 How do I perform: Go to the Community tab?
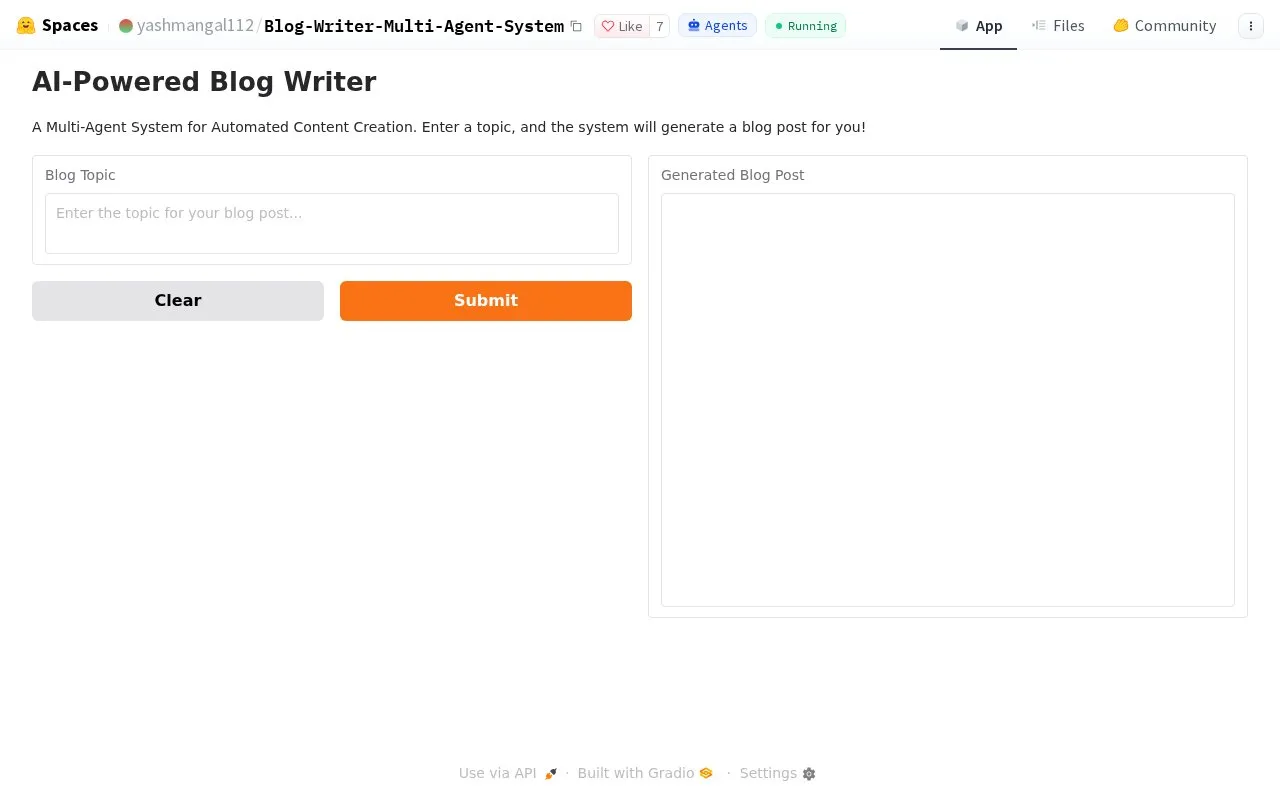click(x=1164, y=26)
